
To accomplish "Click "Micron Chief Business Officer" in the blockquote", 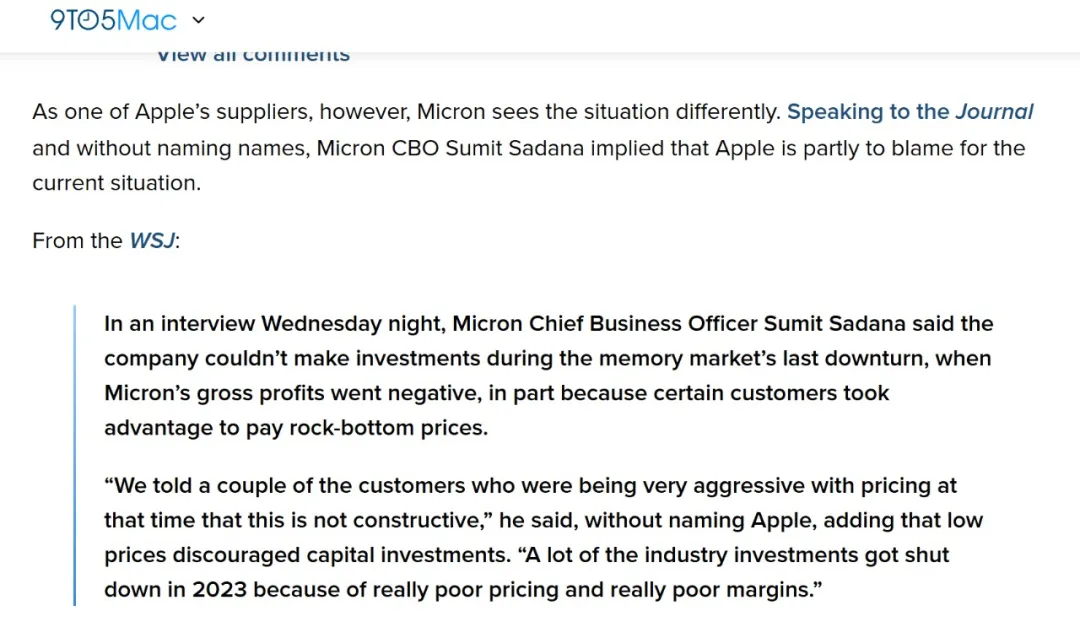I will click(x=605, y=324).
